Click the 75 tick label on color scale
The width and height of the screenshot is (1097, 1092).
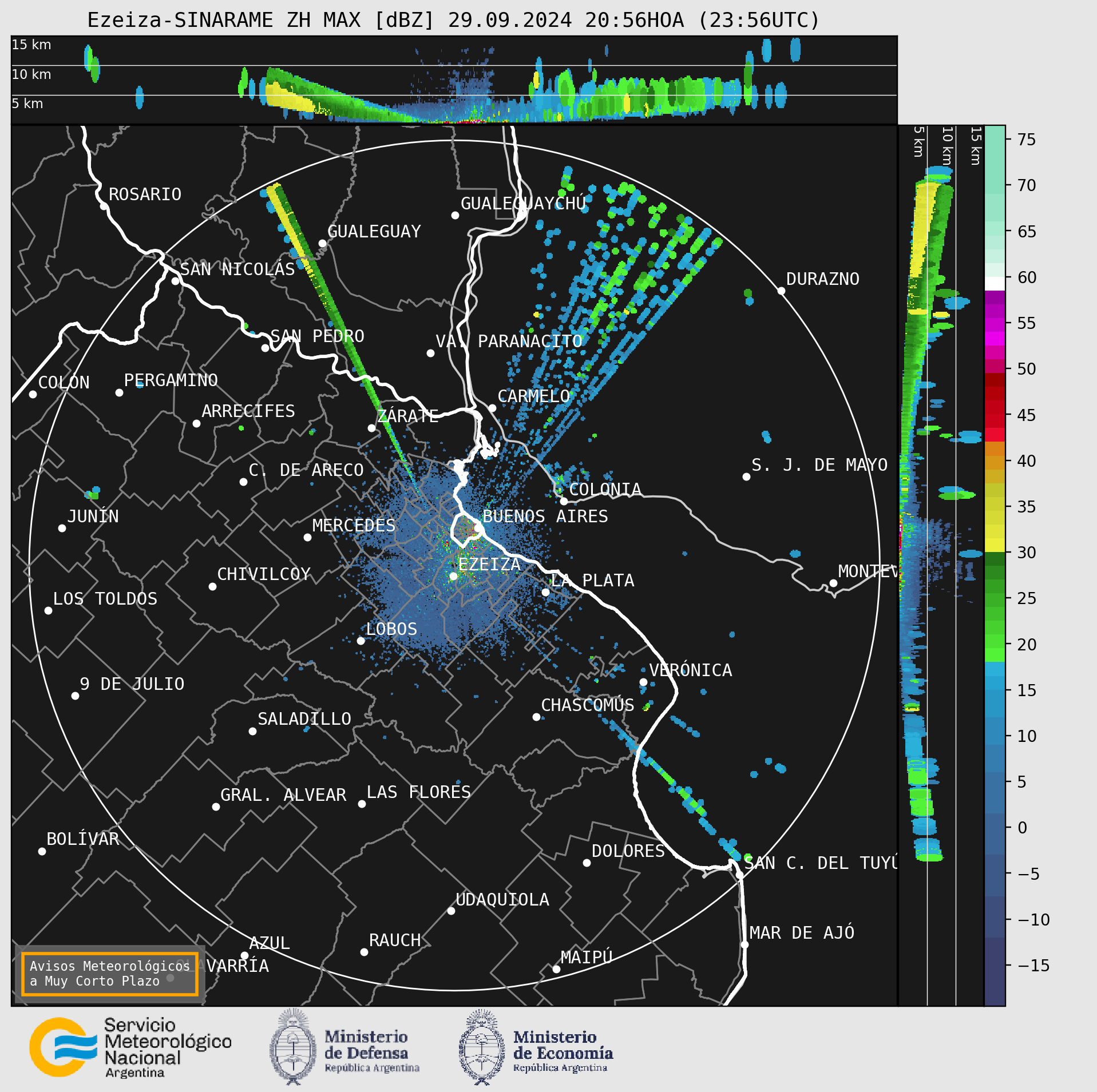coord(1027,139)
